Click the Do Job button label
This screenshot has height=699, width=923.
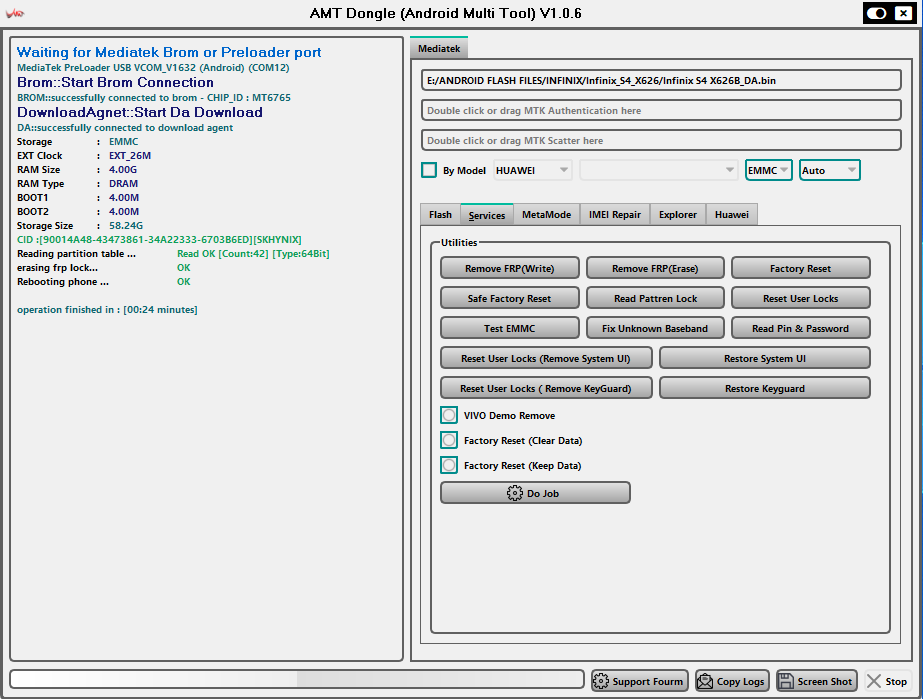pos(543,493)
